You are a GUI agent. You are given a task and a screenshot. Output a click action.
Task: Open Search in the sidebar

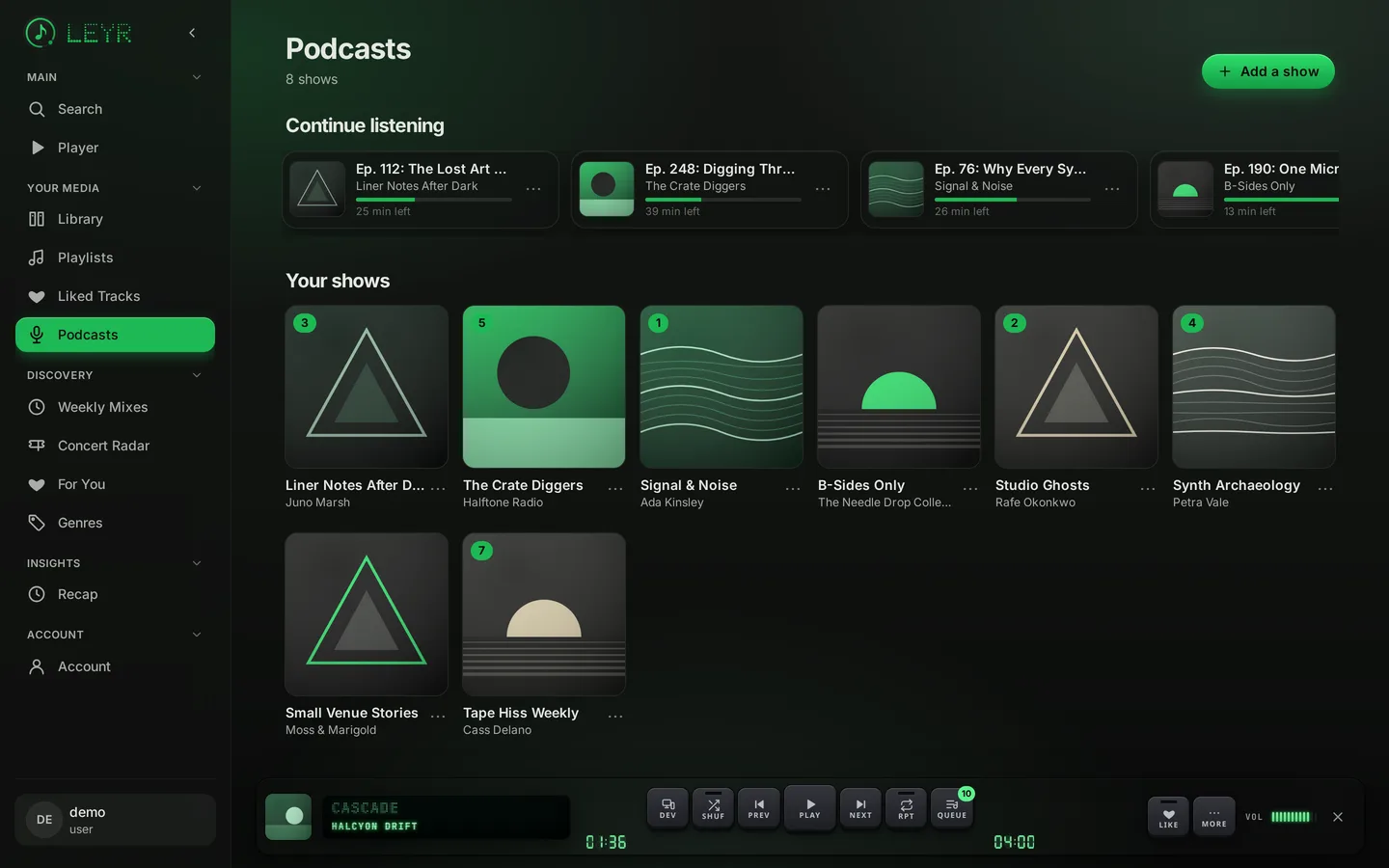point(115,109)
